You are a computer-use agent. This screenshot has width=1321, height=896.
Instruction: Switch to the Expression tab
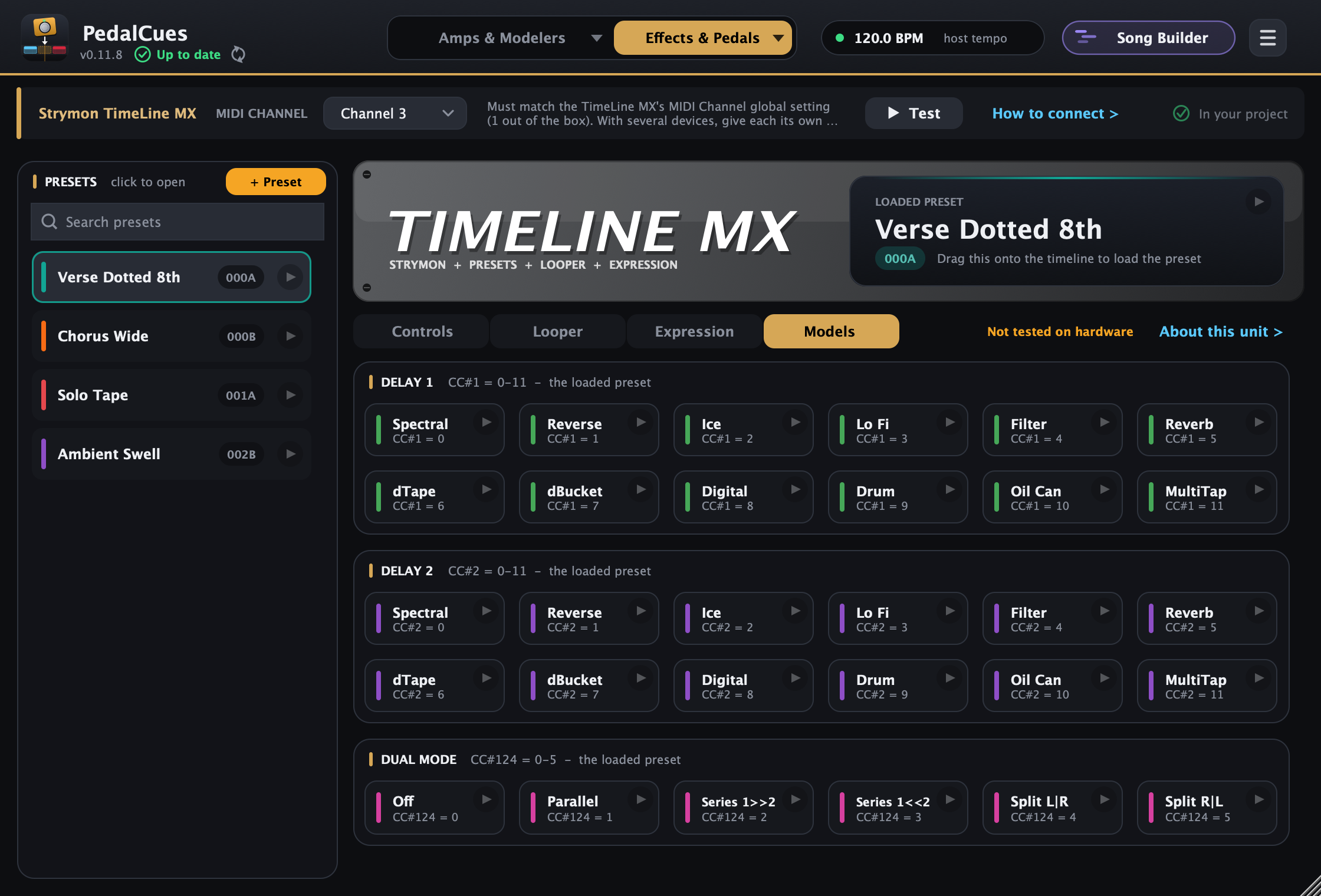coord(694,331)
